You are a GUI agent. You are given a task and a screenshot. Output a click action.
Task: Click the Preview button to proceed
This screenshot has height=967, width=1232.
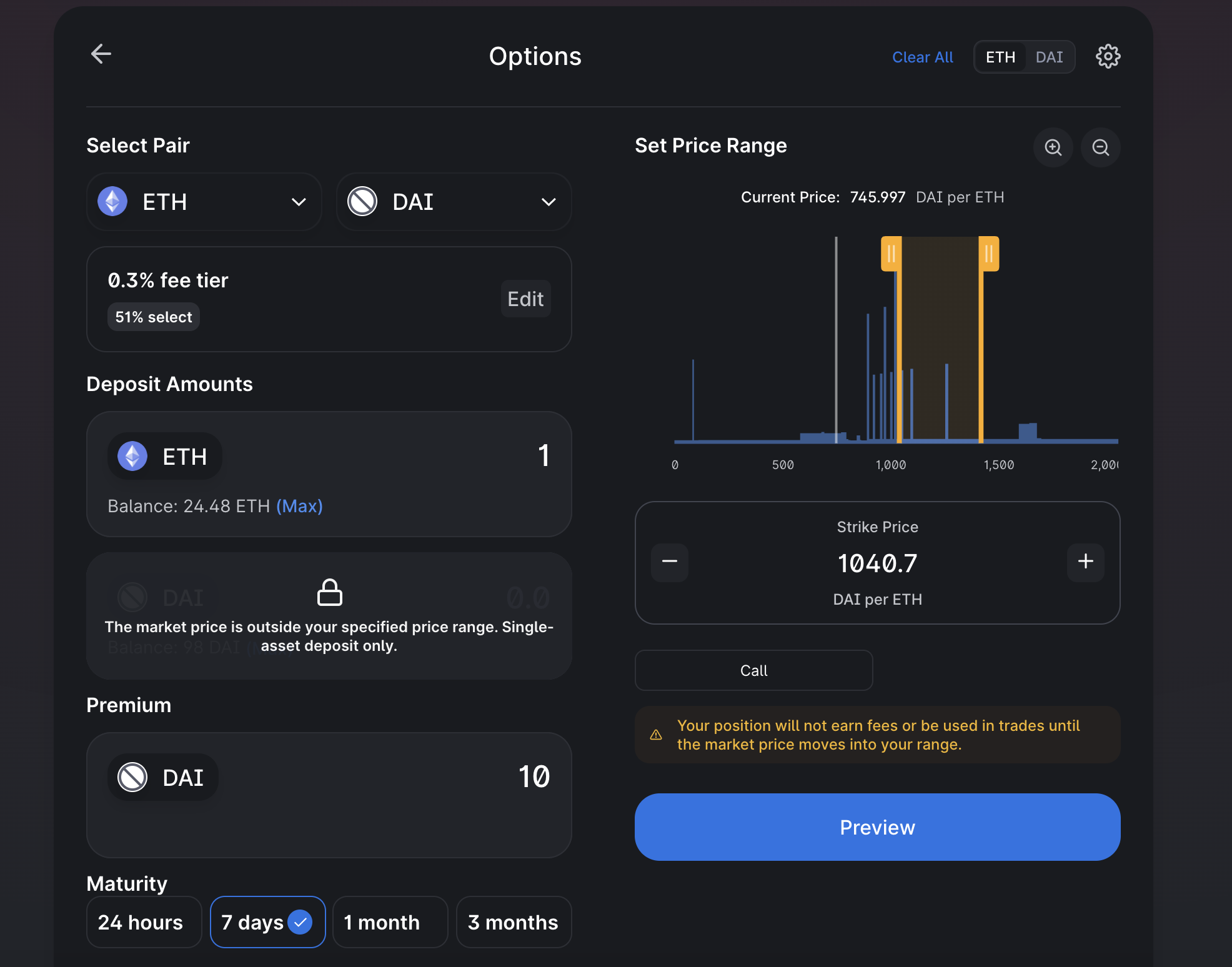pyautogui.click(x=877, y=827)
